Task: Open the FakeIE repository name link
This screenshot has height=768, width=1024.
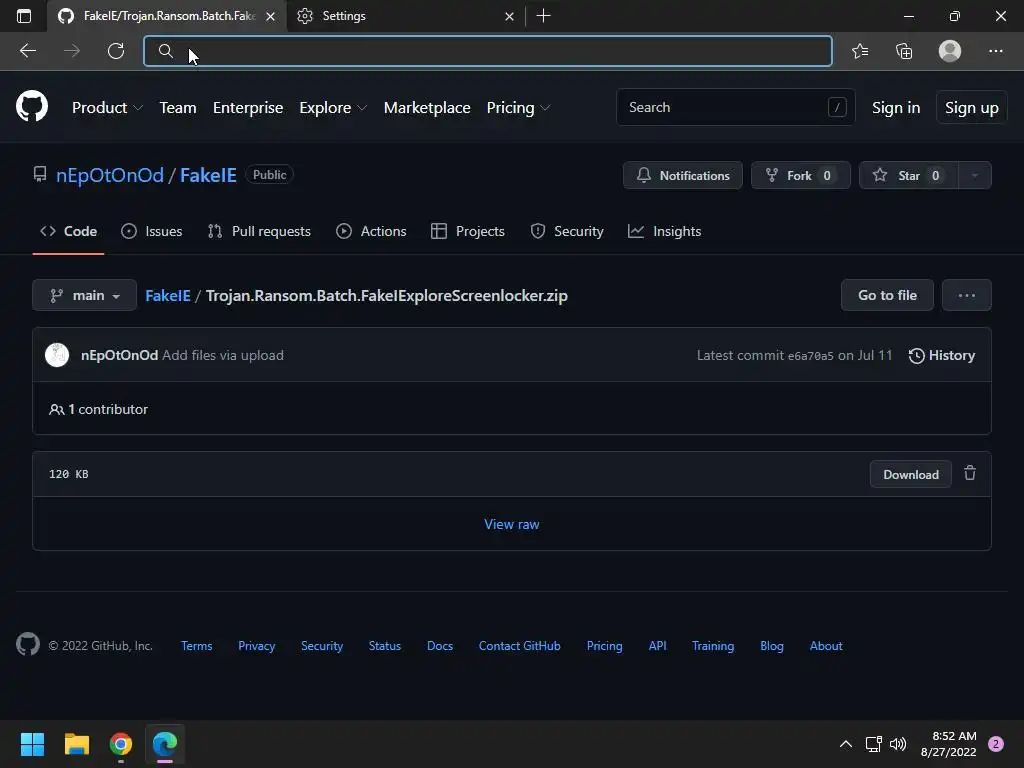Action: [208, 175]
